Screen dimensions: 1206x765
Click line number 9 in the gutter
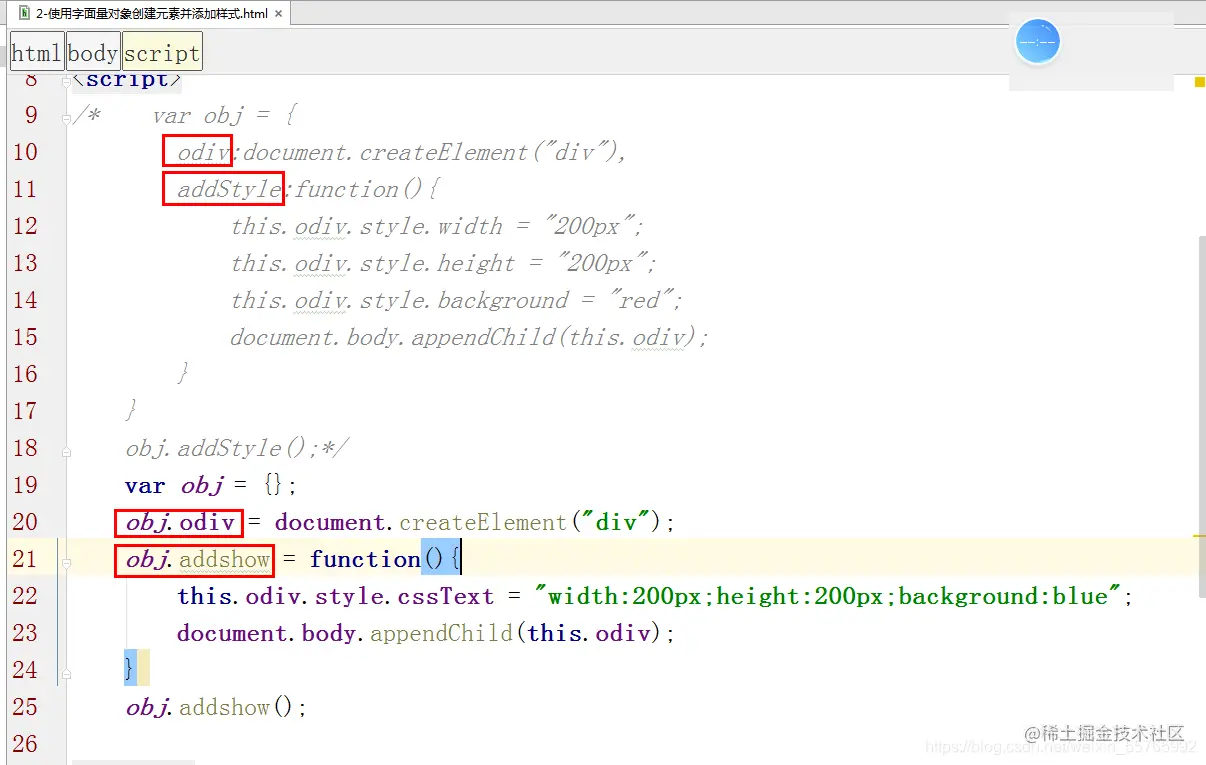point(31,115)
